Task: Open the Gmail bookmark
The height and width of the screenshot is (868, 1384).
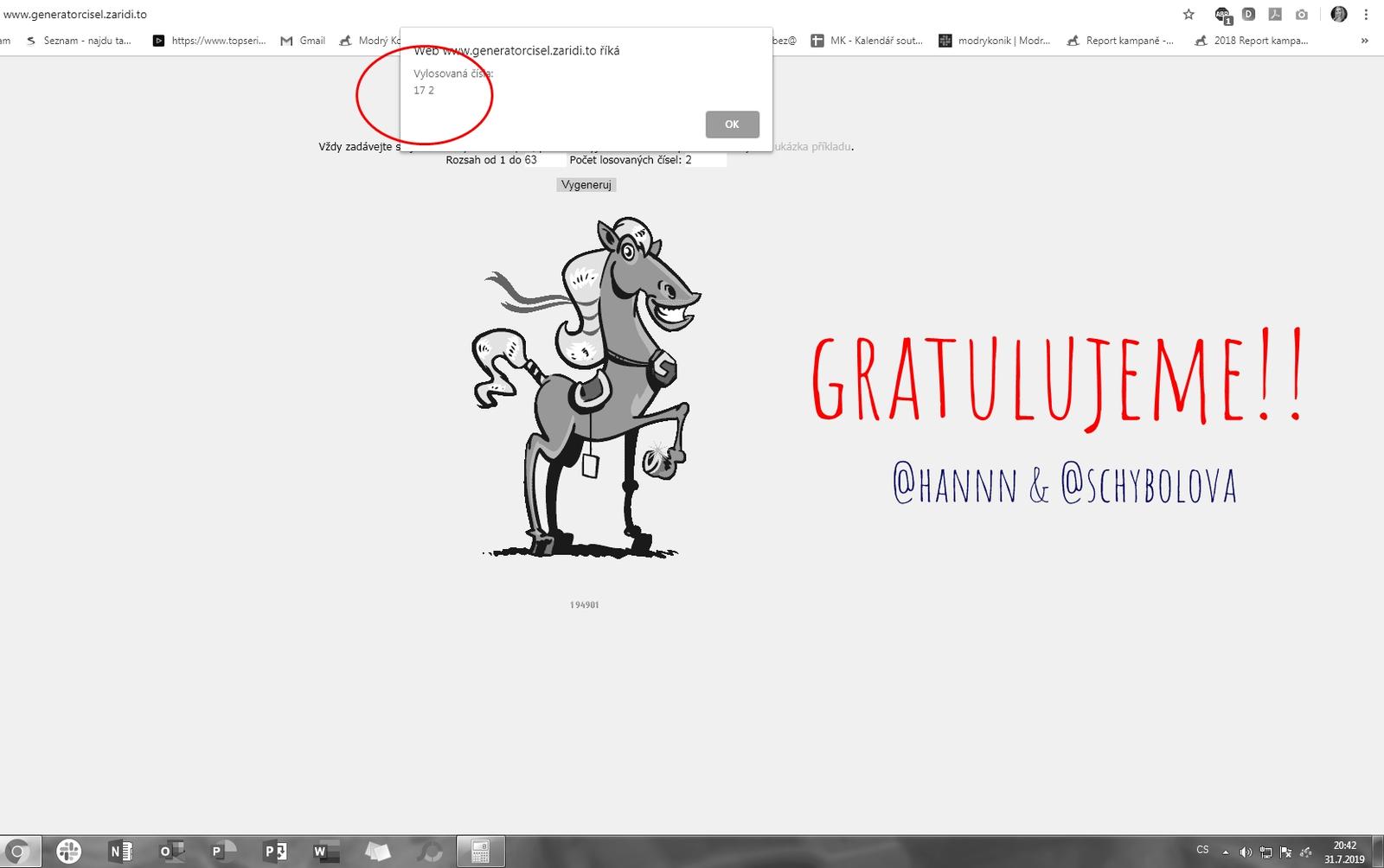Action: [303, 41]
